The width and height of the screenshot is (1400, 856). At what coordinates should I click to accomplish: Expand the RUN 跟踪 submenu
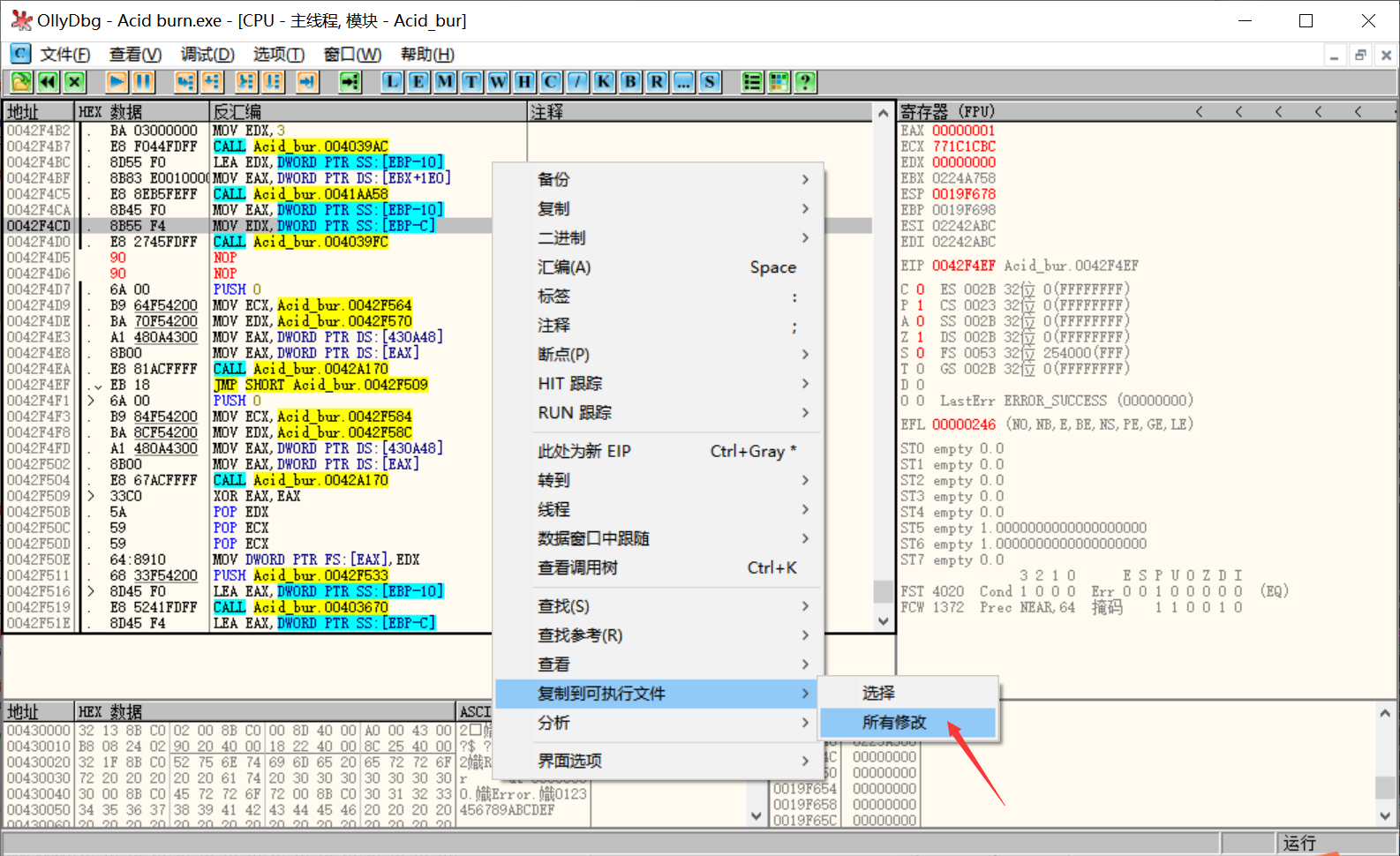tap(659, 412)
